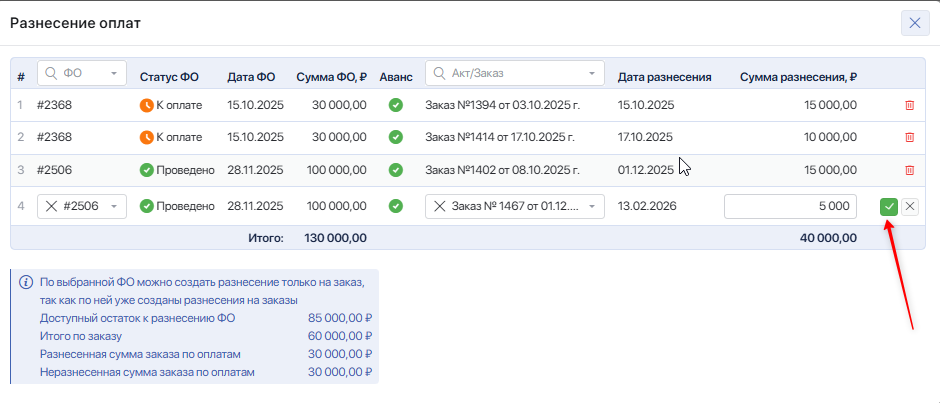Viewport: 940px width, 403px height.
Task: Delete the row with Заказ №1414
Action: [909, 137]
